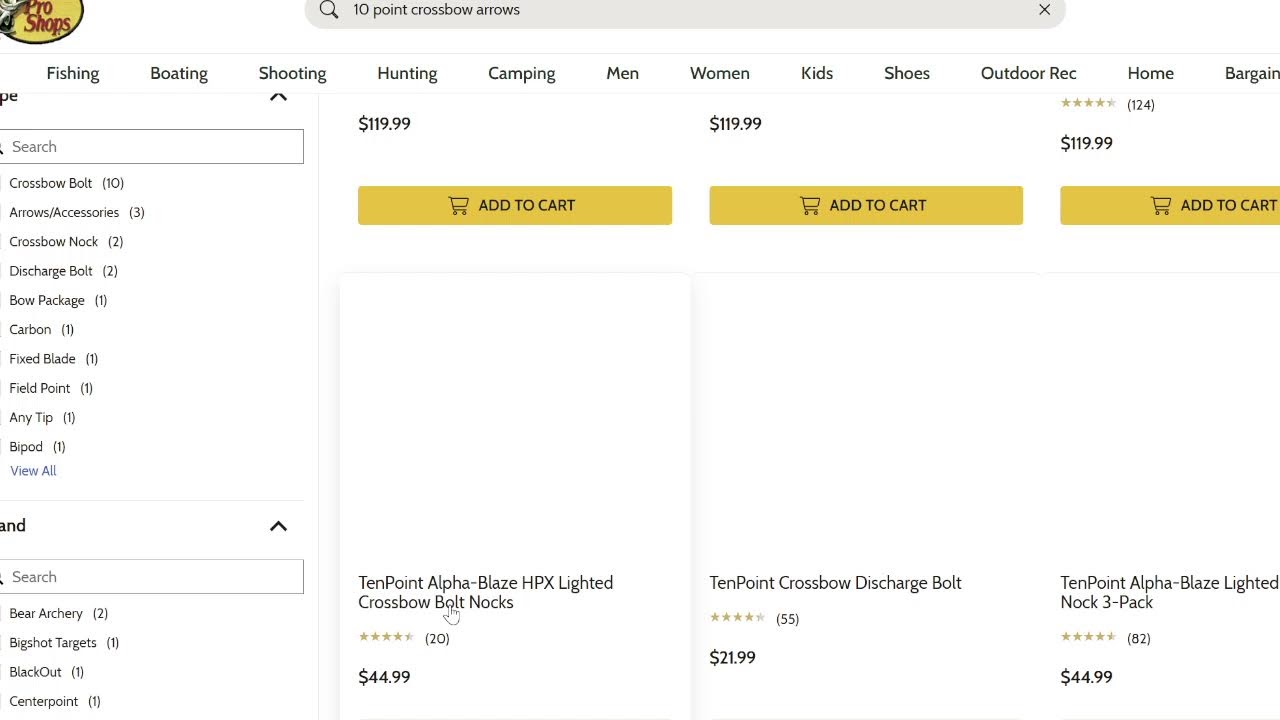Clear the search box text

click(x=1044, y=10)
